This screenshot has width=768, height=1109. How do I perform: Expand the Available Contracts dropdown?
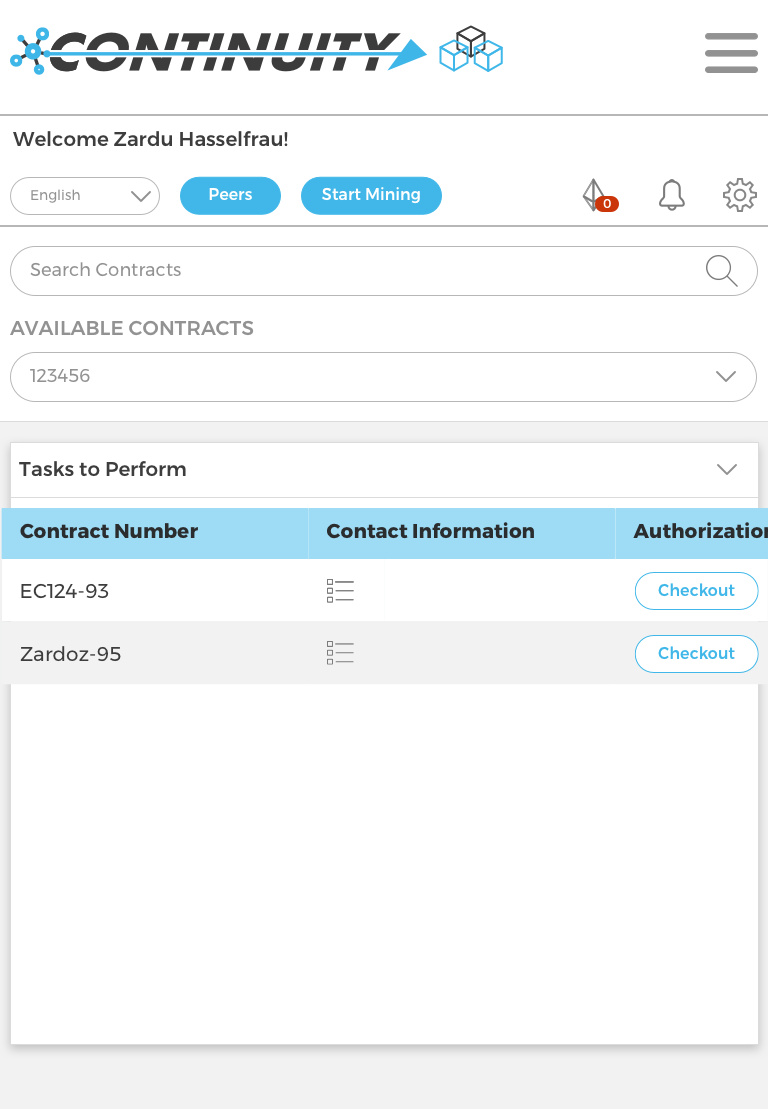pos(383,377)
